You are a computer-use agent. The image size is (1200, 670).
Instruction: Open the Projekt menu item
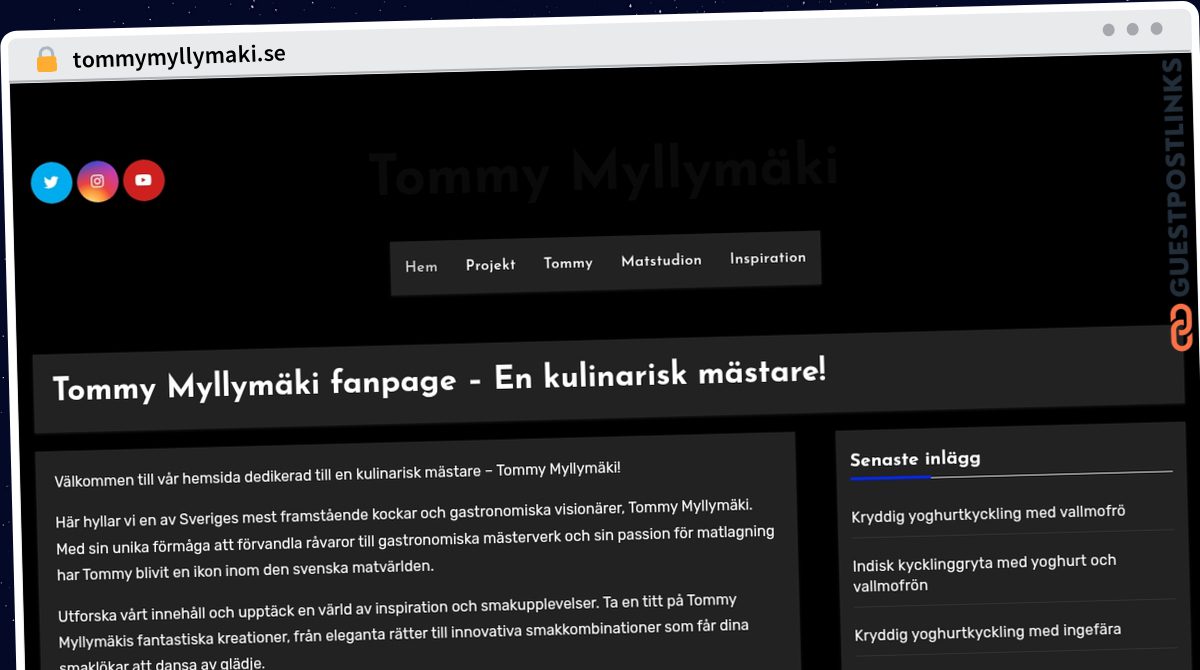[491, 265]
